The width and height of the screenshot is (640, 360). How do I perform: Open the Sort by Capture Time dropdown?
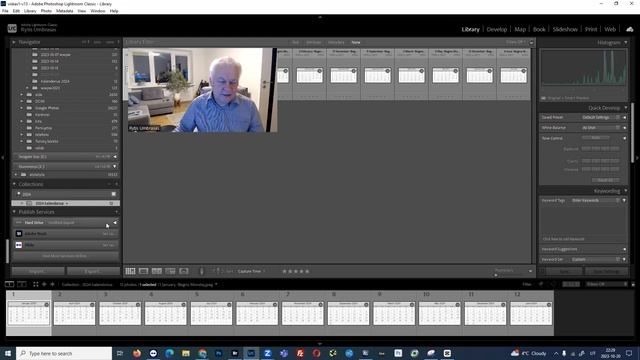pos(251,271)
